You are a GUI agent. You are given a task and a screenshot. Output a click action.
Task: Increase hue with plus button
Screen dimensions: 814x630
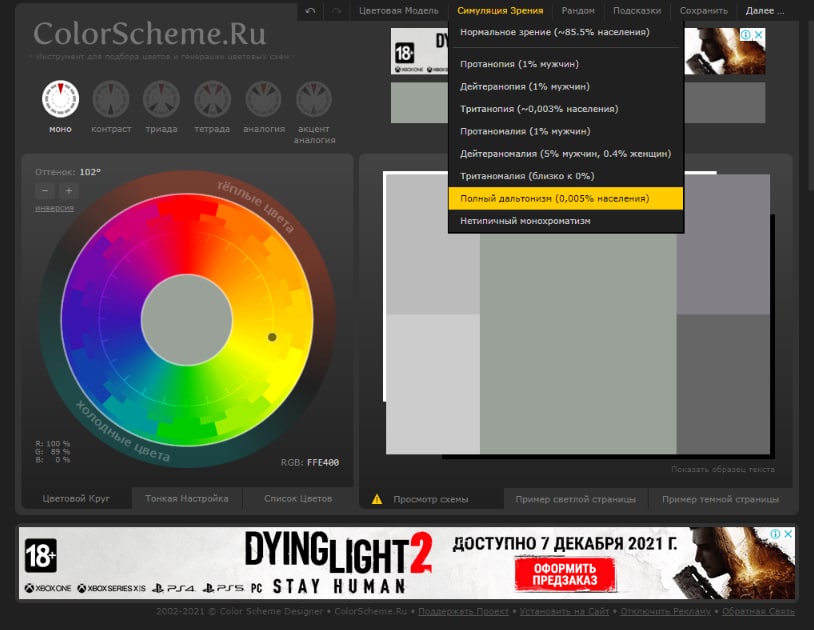tap(69, 191)
